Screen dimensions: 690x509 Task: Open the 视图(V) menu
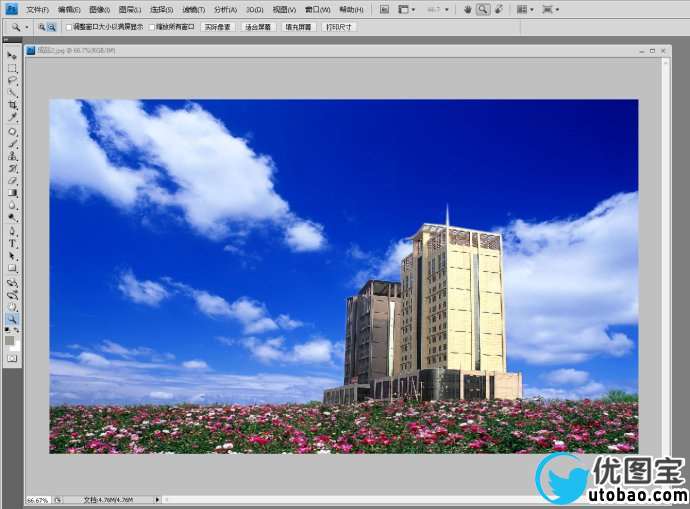[284, 10]
